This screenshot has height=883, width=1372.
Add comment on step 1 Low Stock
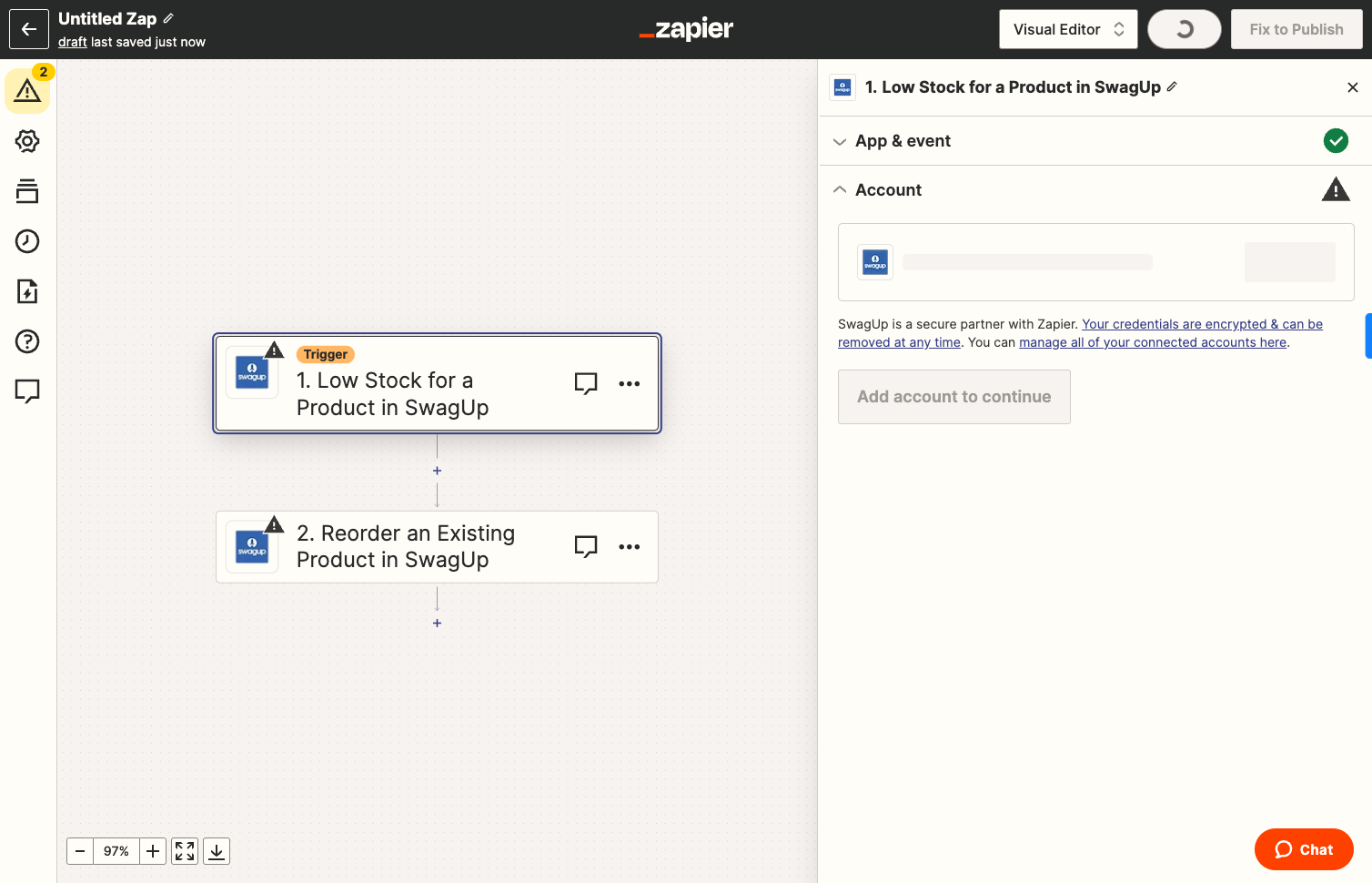point(586,383)
